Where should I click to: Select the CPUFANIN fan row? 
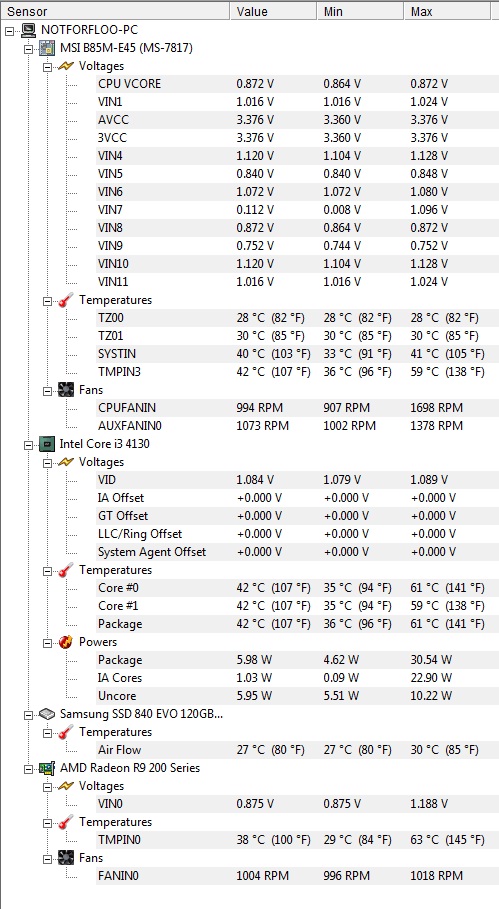pyautogui.click(x=297, y=408)
